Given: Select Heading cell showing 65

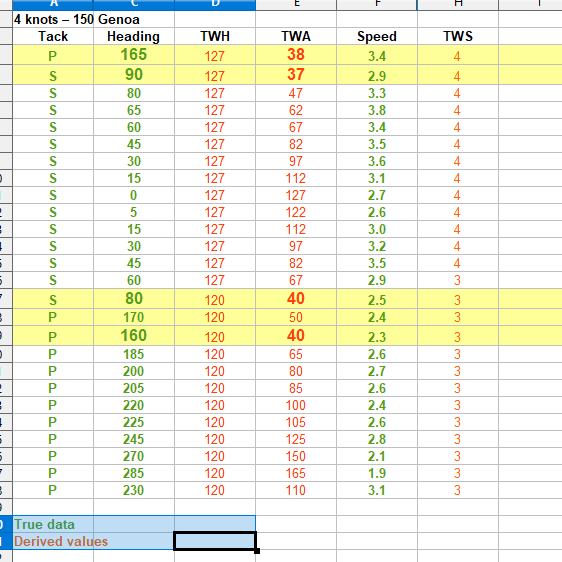Looking at the screenshot, I should click(x=134, y=110).
